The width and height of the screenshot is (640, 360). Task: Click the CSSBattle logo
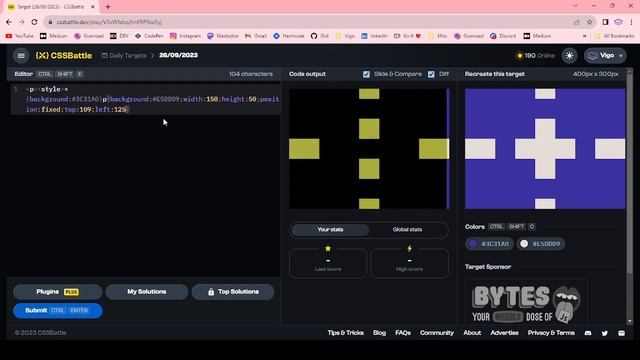(x=64, y=56)
